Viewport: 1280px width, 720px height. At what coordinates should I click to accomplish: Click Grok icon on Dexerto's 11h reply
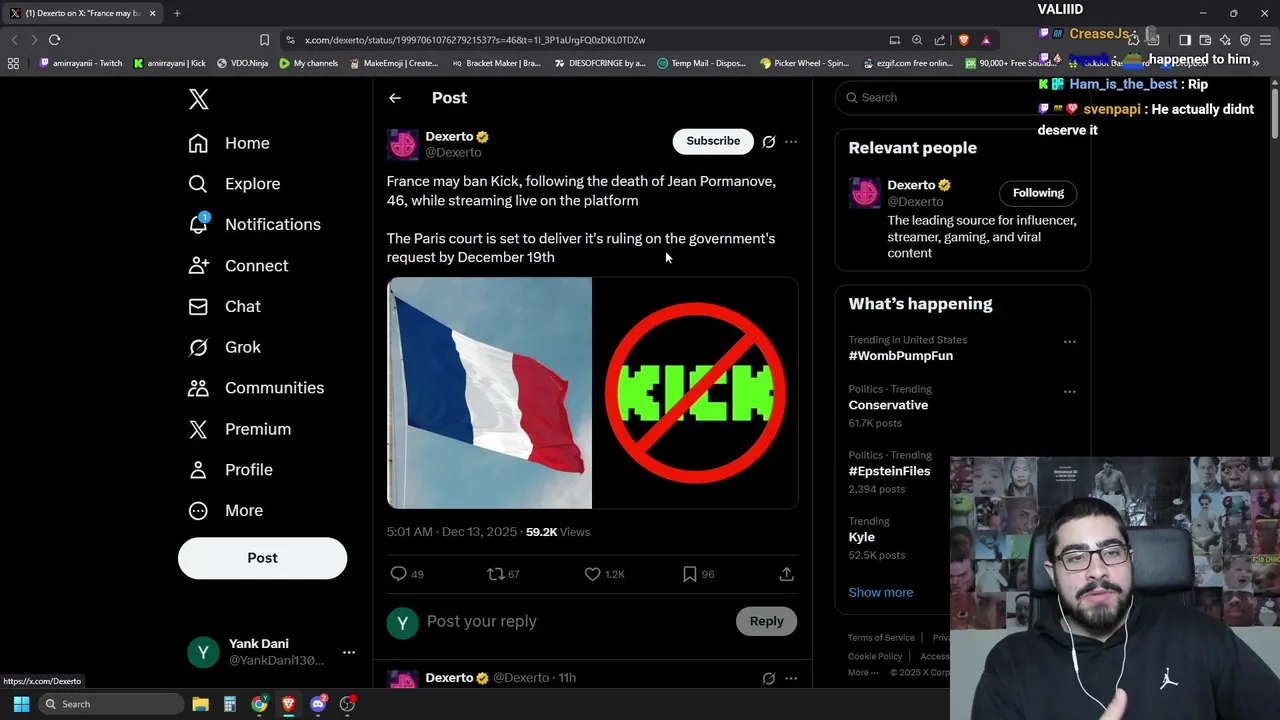[768, 678]
